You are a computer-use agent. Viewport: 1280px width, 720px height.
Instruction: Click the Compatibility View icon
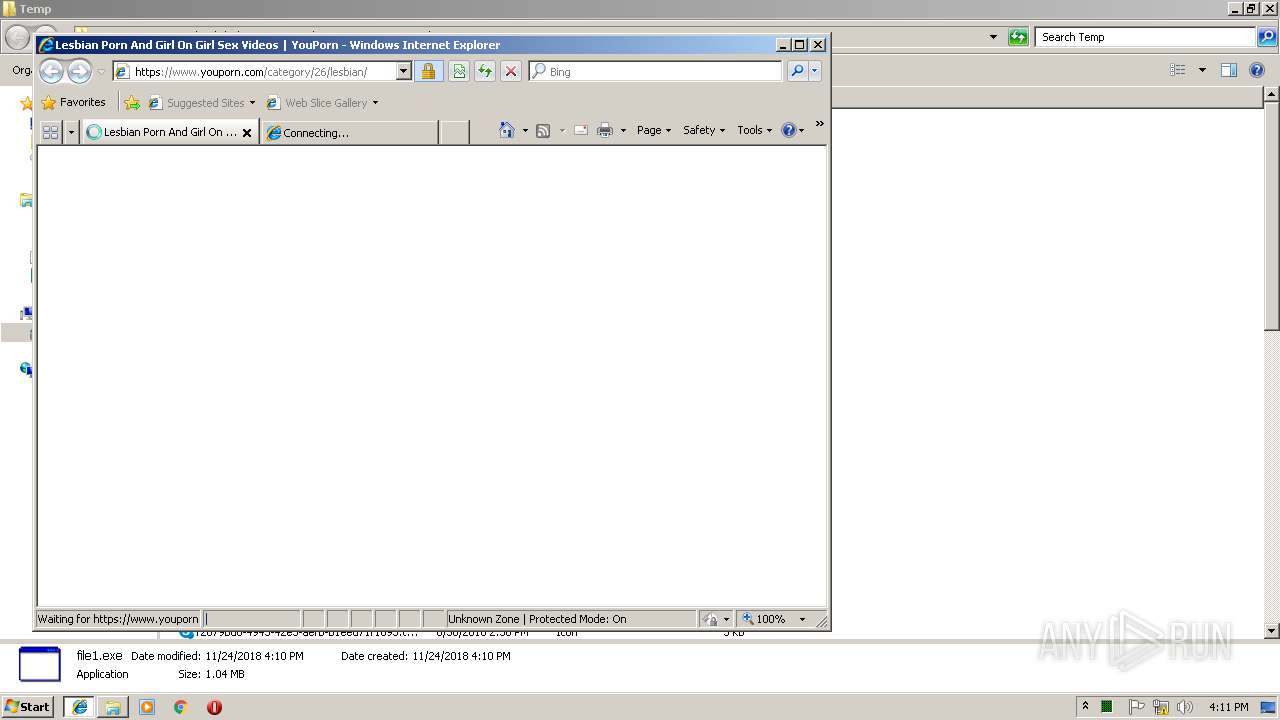tap(459, 71)
